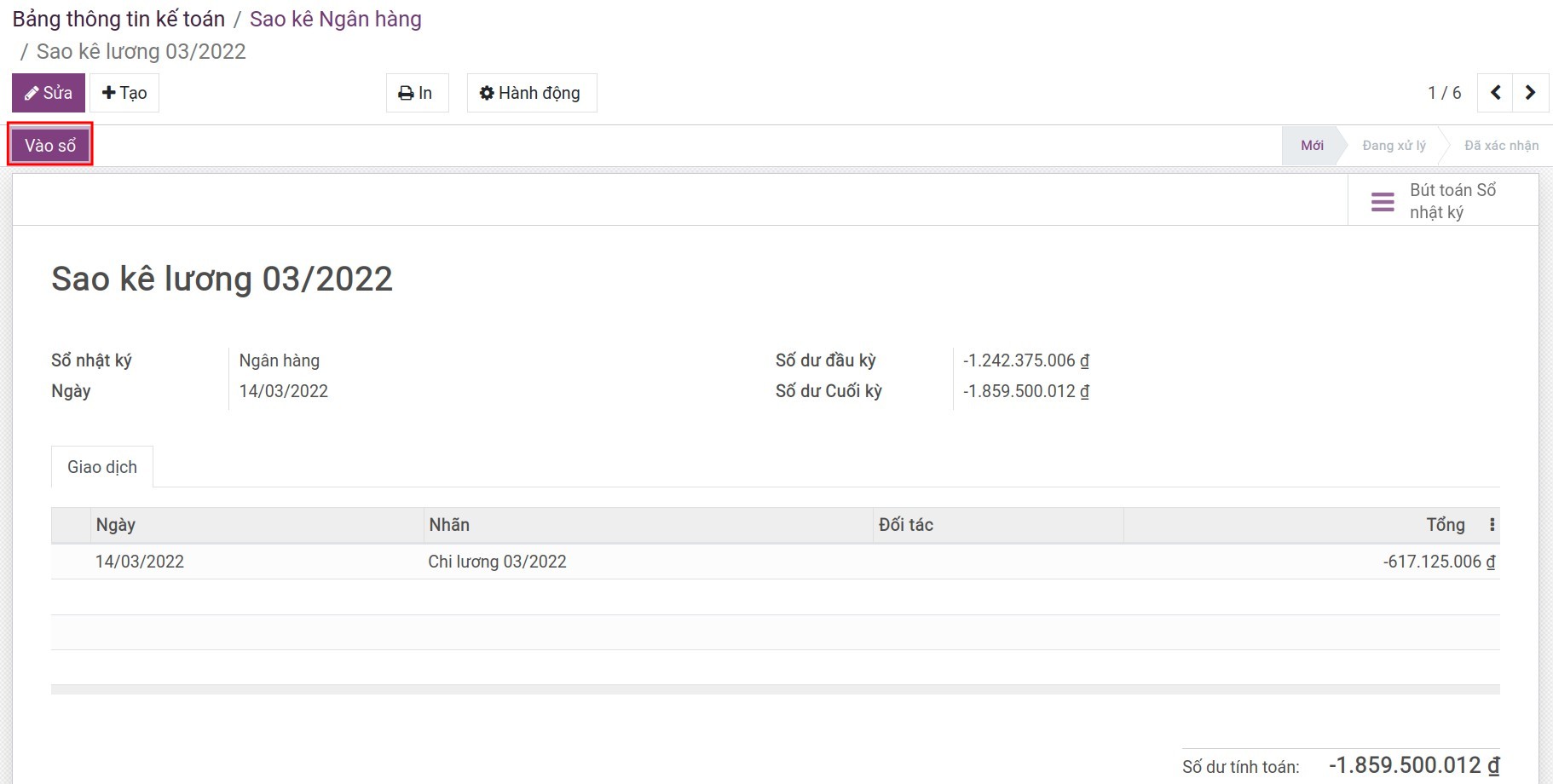Image resolution: width=1553 pixels, height=784 pixels.
Task: Switch to the Giao dịch tab
Action: pyautogui.click(x=102, y=467)
